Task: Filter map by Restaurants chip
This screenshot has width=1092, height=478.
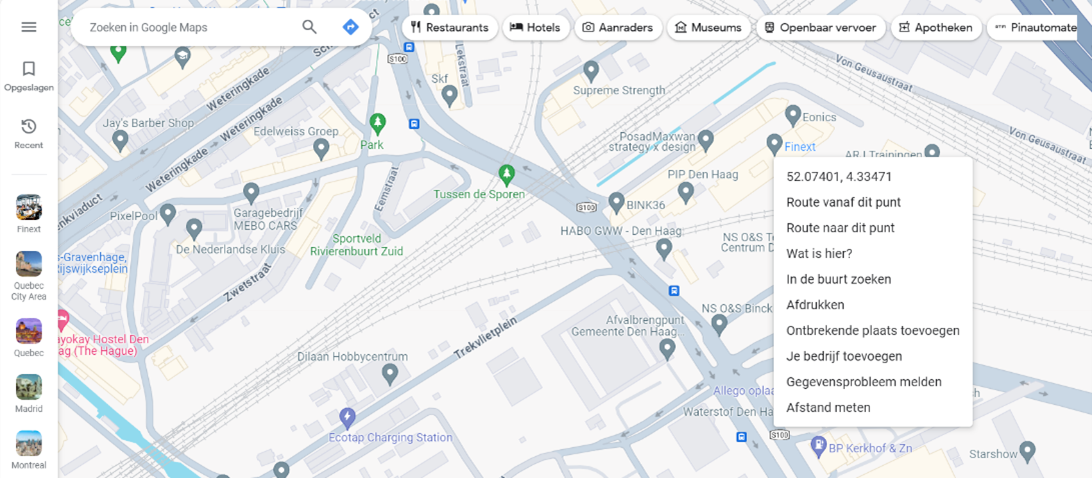Action: pos(449,28)
